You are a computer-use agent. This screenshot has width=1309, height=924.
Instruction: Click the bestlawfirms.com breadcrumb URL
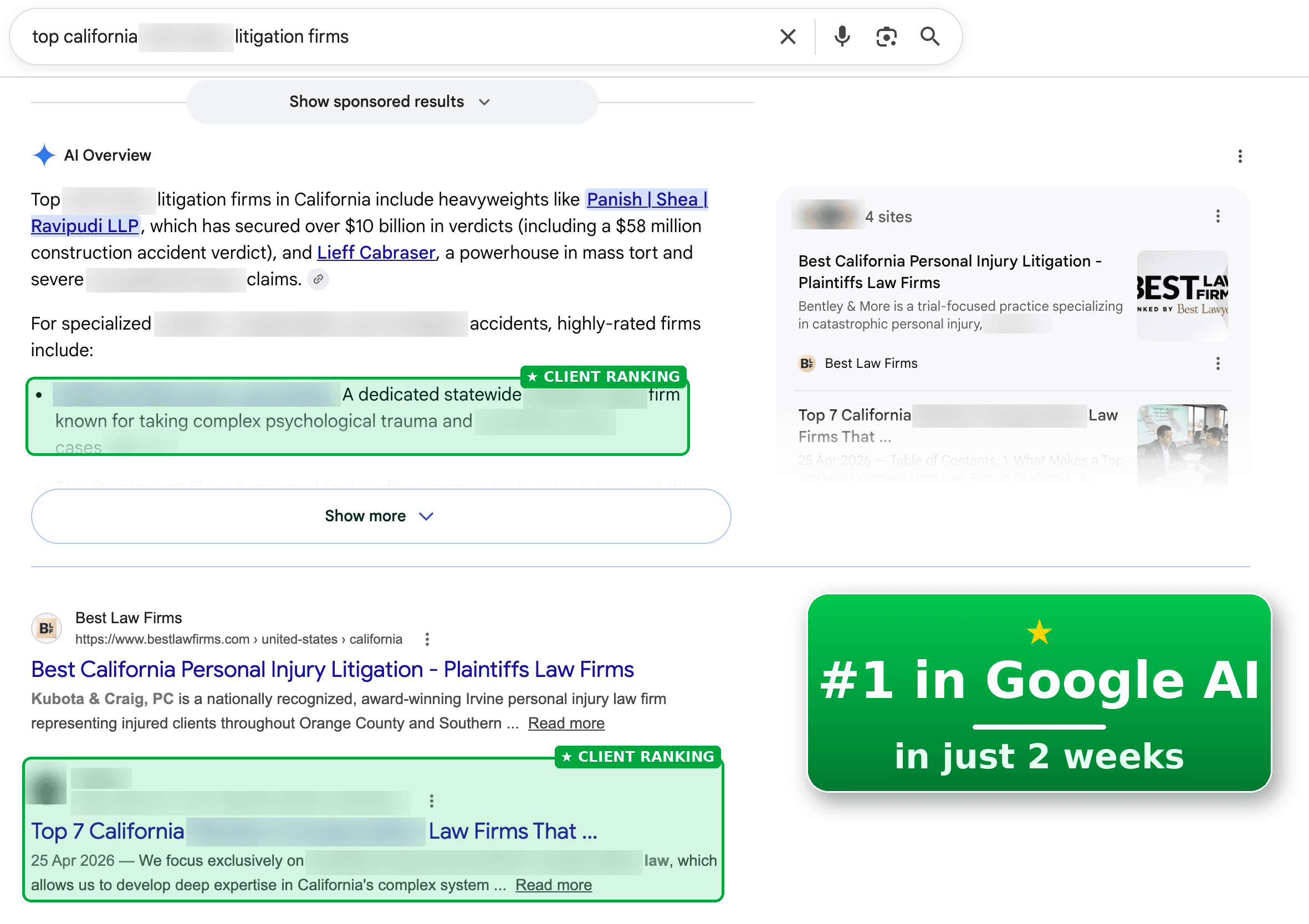pos(238,639)
